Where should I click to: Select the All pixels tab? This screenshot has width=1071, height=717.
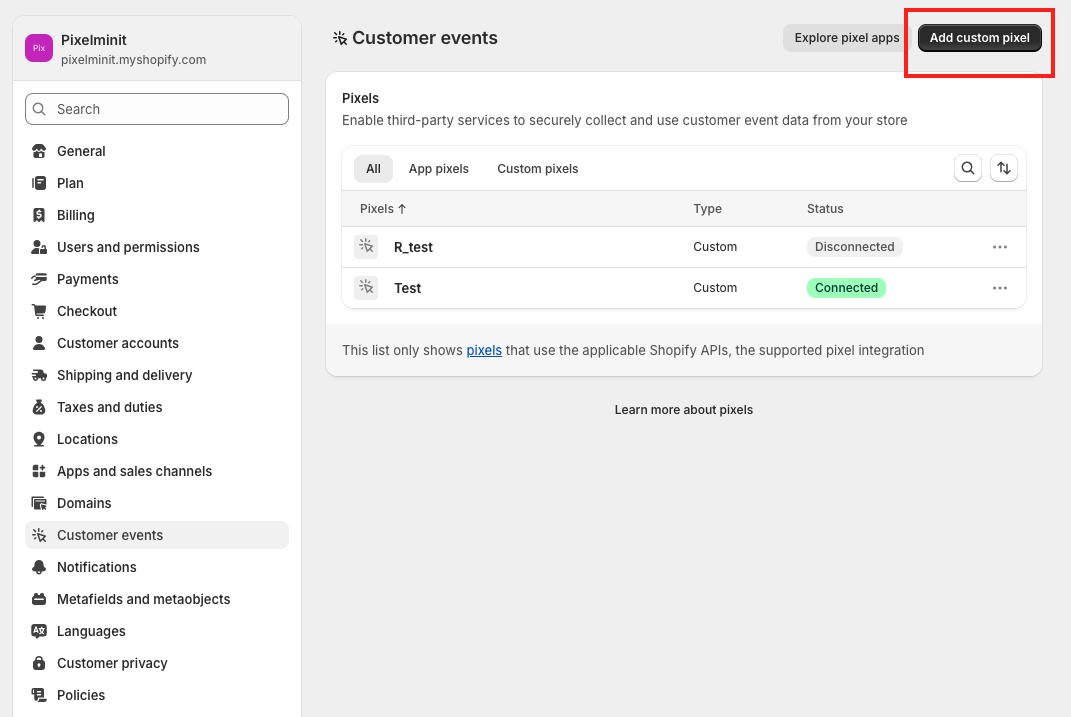tap(373, 169)
